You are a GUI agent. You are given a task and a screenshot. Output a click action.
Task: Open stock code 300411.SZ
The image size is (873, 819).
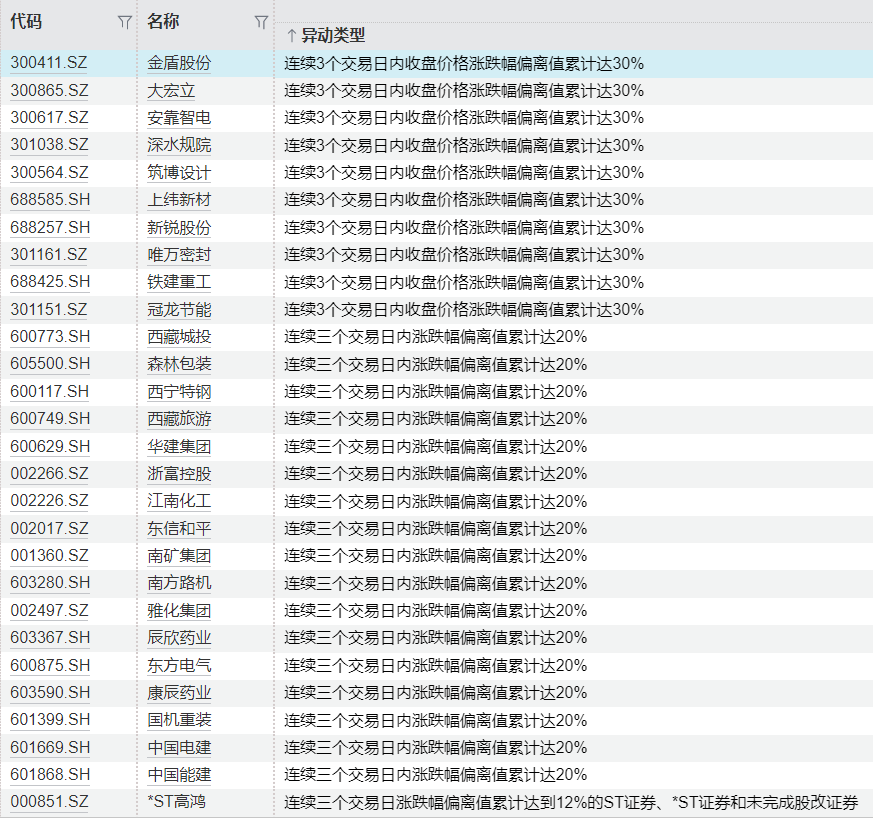[x=49, y=63]
